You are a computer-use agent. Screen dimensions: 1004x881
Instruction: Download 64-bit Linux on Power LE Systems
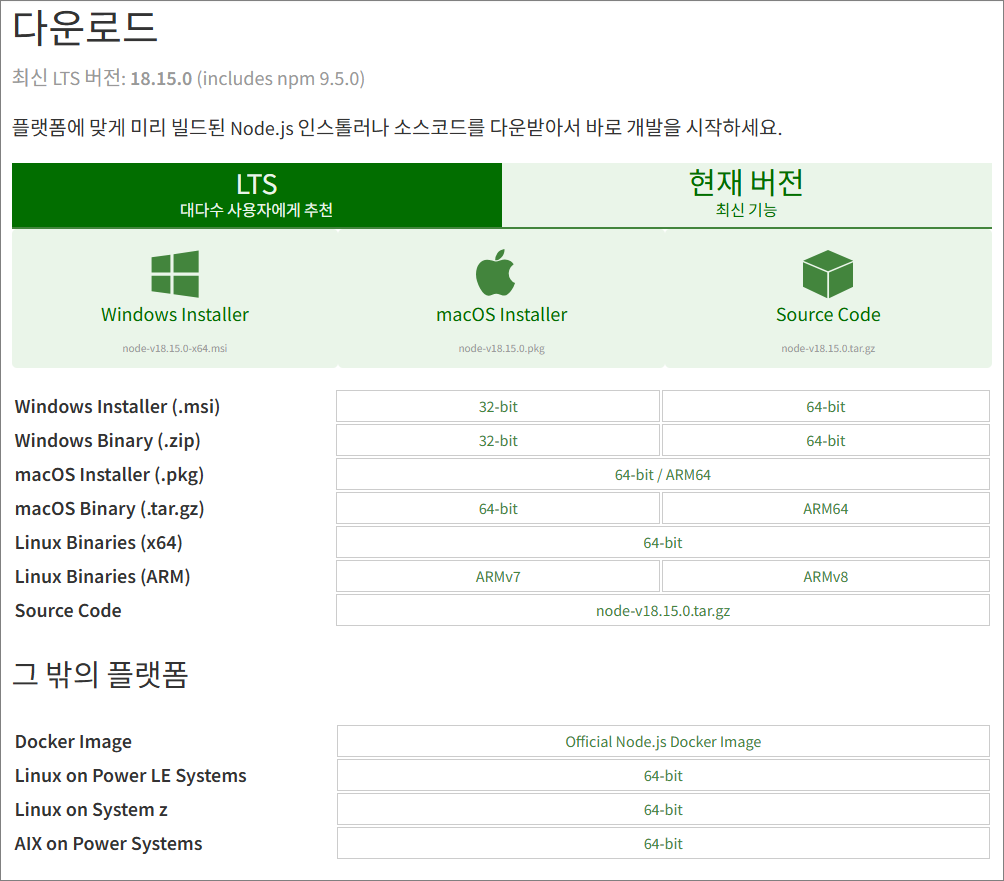point(663,775)
